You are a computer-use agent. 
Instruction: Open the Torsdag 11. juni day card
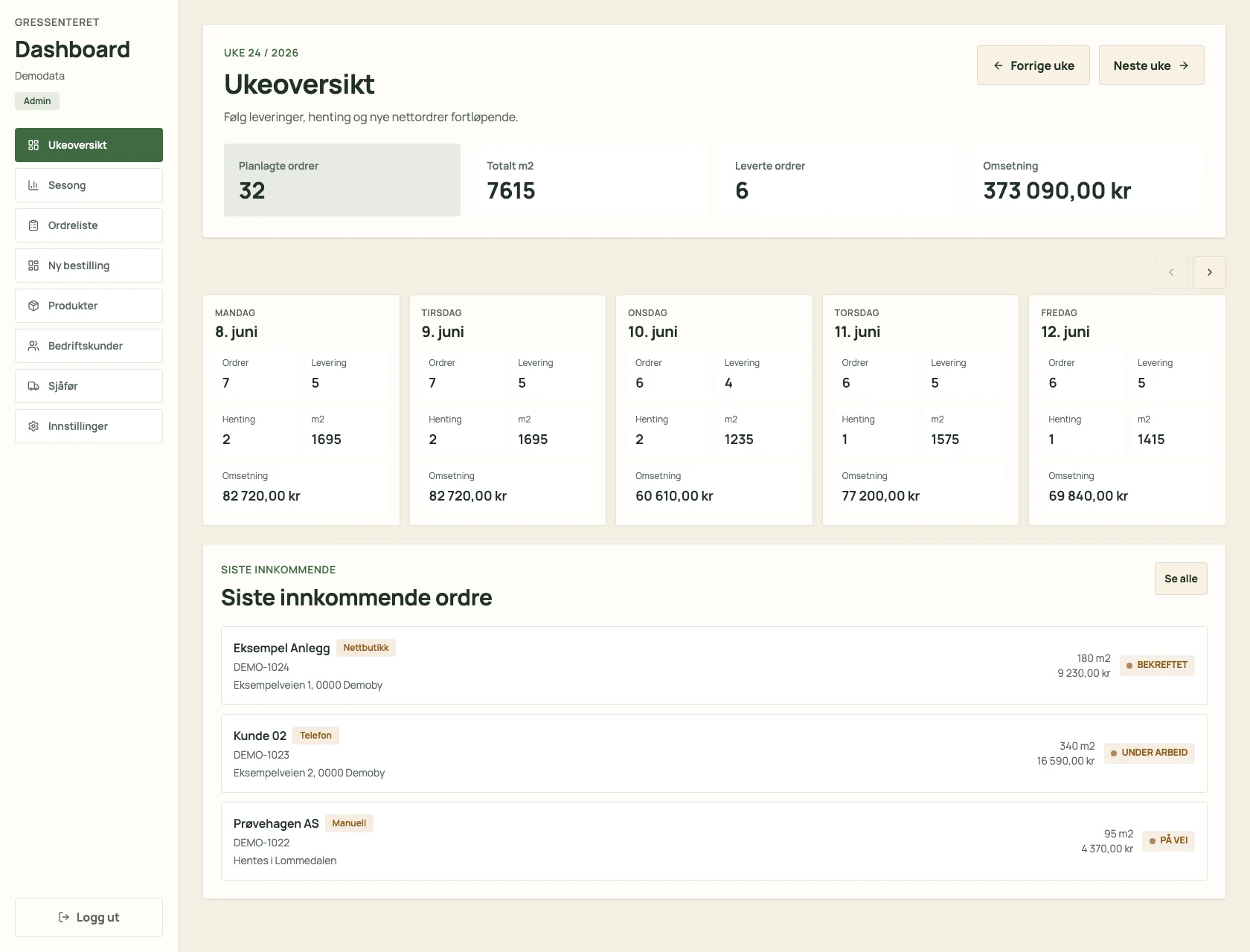pyautogui.click(x=920, y=411)
